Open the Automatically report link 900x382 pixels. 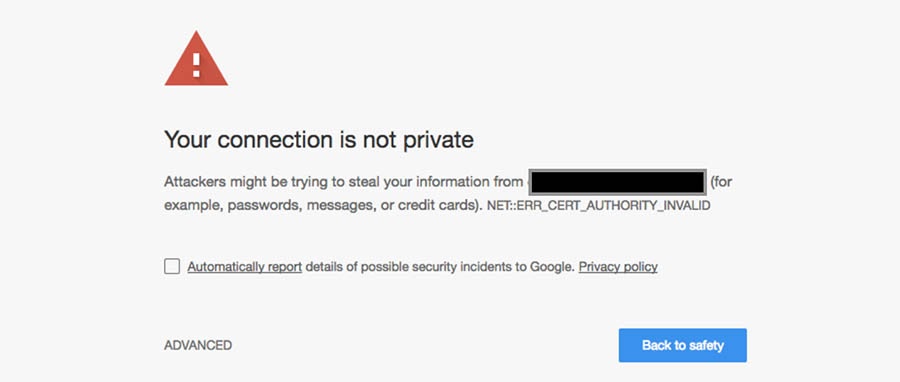pos(245,267)
